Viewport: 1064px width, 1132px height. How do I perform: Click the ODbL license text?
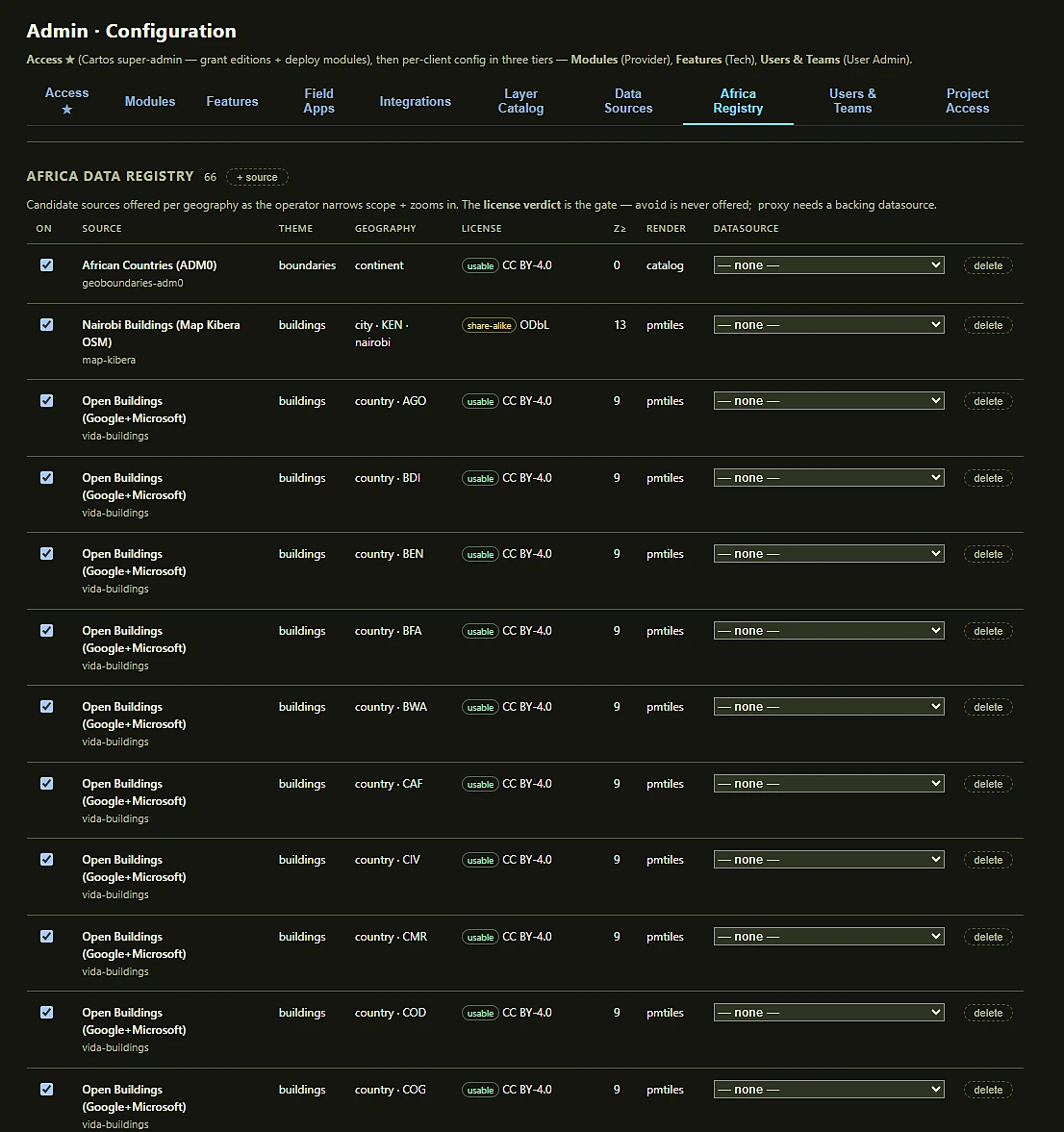pyautogui.click(x=535, y=325)
